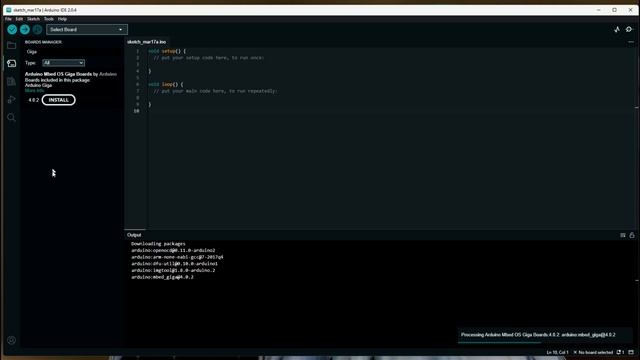Image resolution: width=640 pixels, height=360 pixels.
Task: Open the Sketchbook folder sidebar icon
Action: (11, 45)
